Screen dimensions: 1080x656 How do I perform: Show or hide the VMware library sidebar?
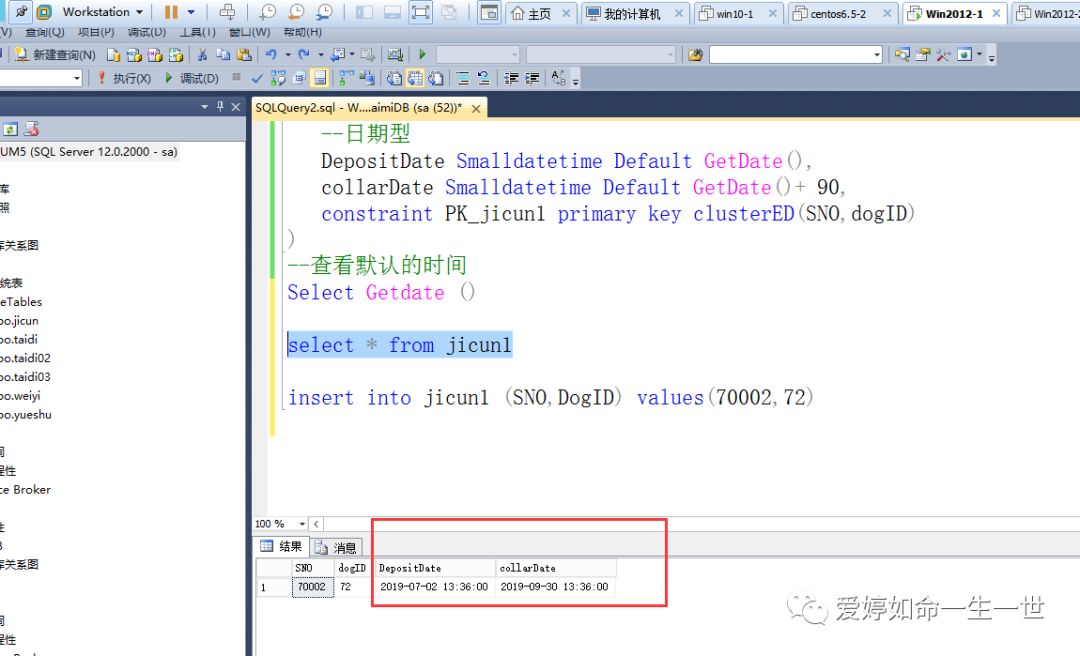[x=364, y=12]
